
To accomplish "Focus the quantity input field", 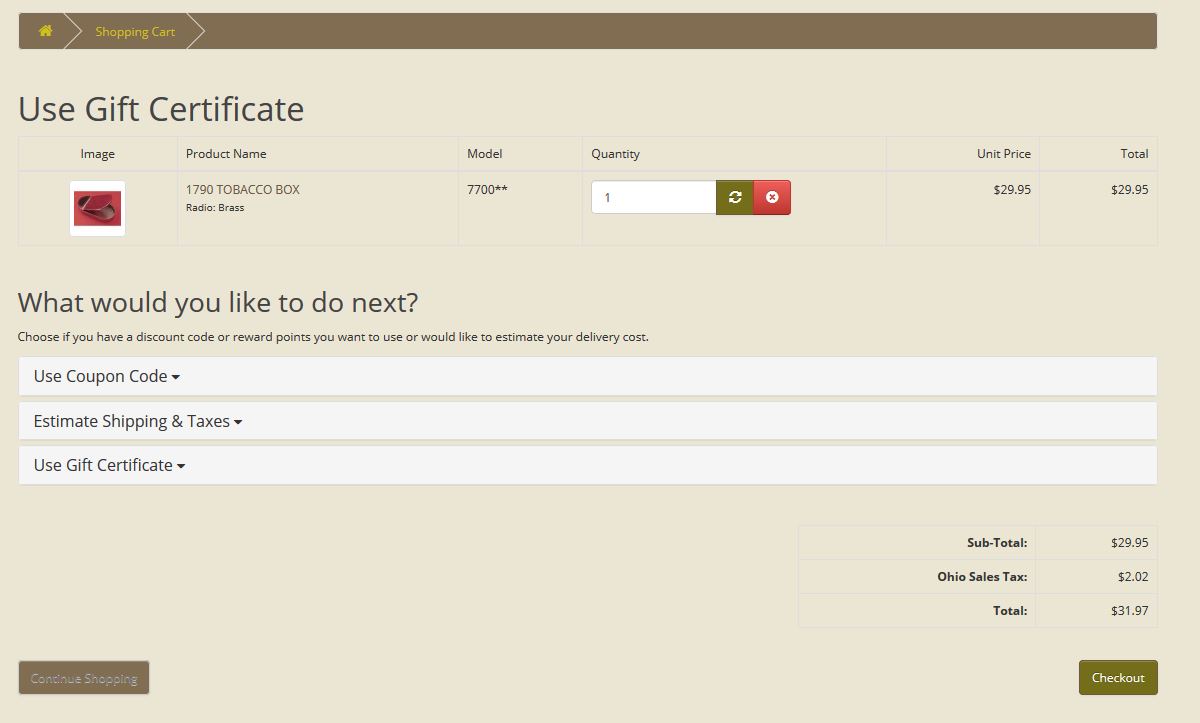I will [653, 197].
